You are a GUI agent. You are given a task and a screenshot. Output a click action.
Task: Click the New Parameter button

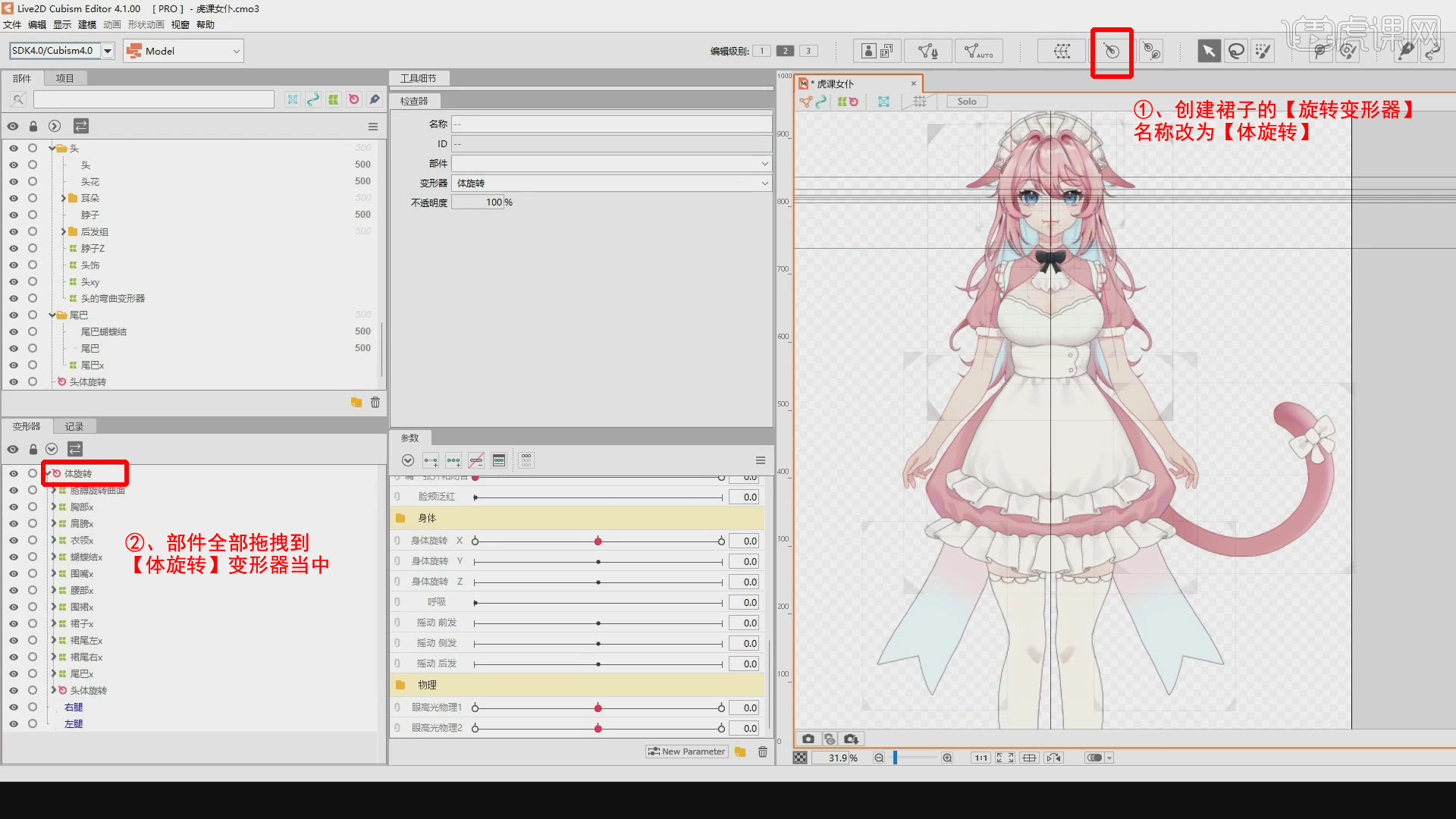click(686, 751)
